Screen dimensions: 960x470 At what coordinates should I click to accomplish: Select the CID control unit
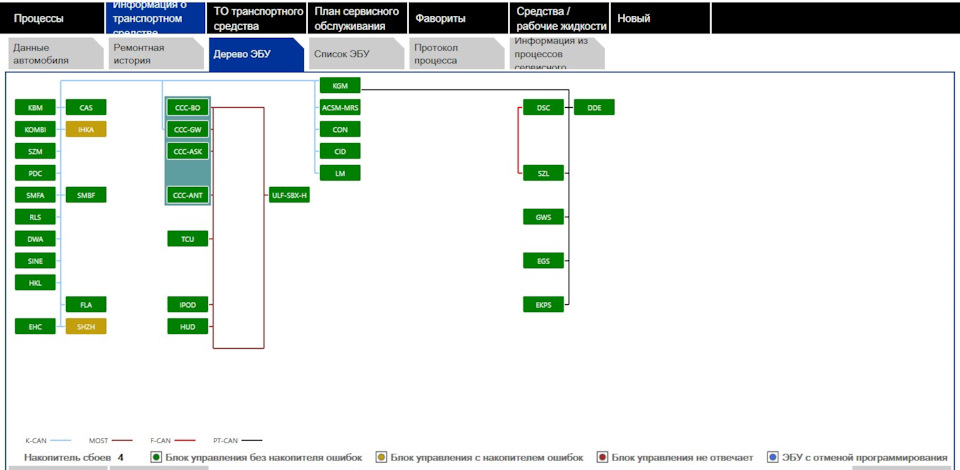pyautogui.click(x=340, y=151)
